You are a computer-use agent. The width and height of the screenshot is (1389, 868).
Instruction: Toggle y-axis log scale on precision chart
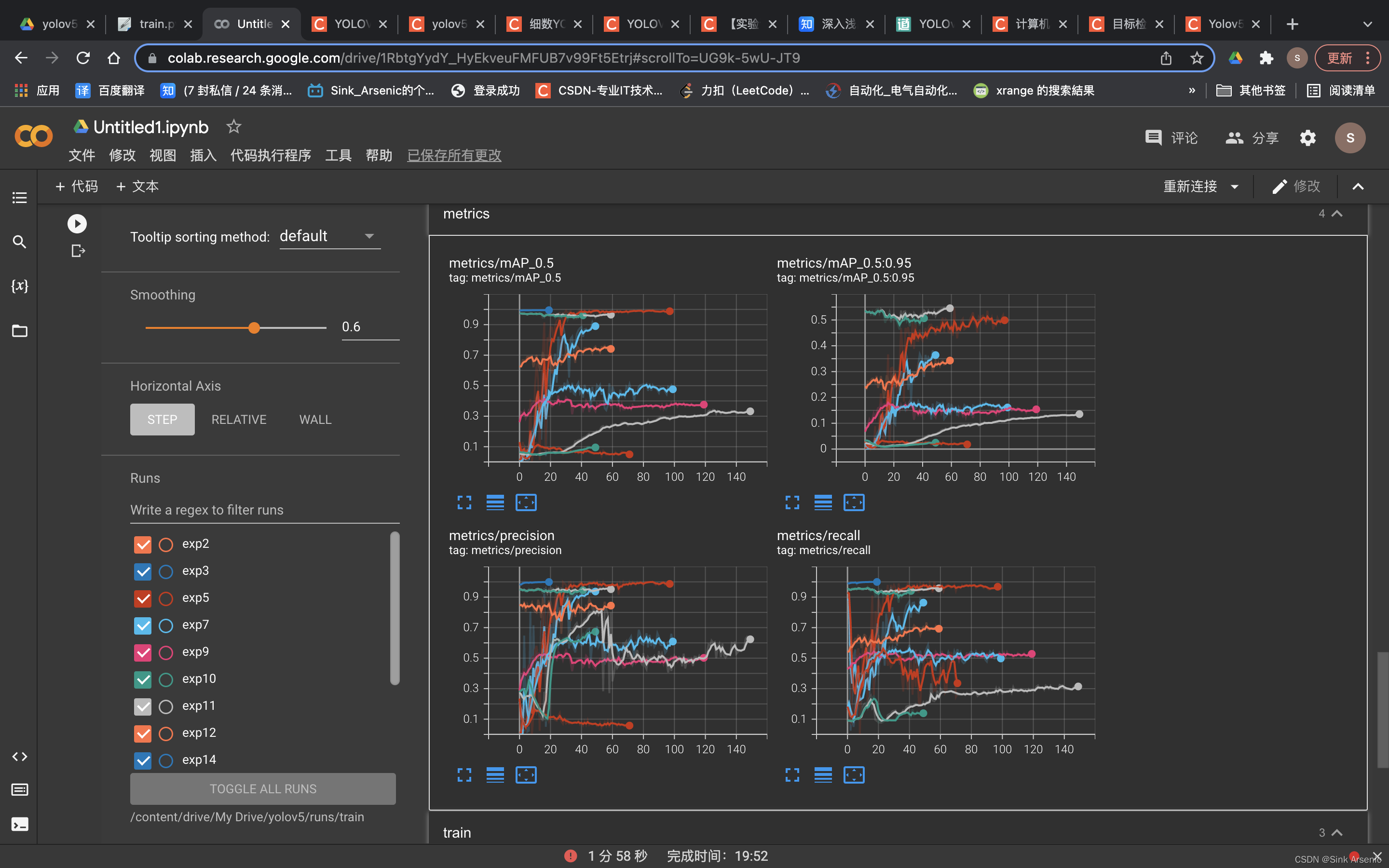pos(495,775)
